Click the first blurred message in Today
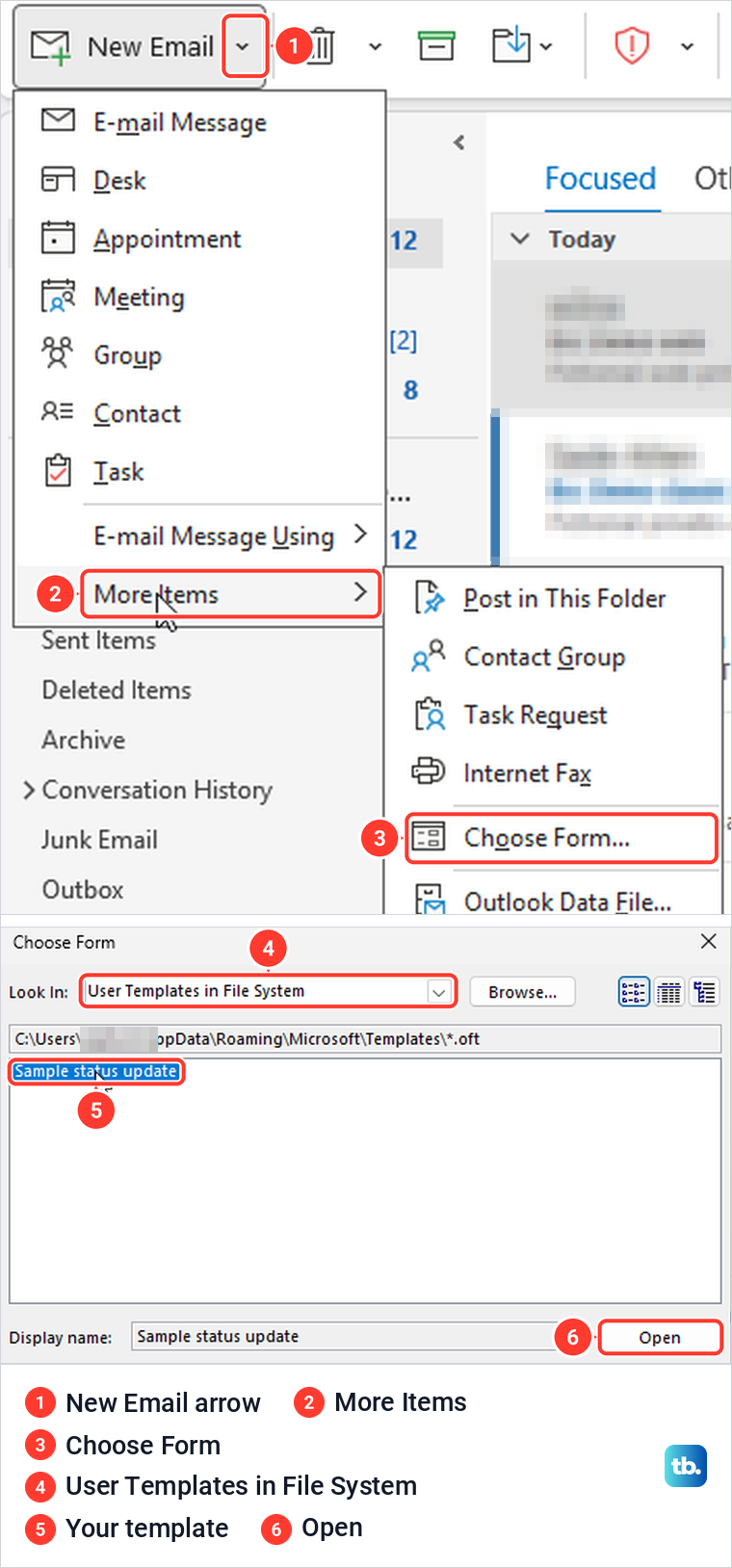Image resolution: width=732 pixels, height=1568 pixels. click(612, 333)
